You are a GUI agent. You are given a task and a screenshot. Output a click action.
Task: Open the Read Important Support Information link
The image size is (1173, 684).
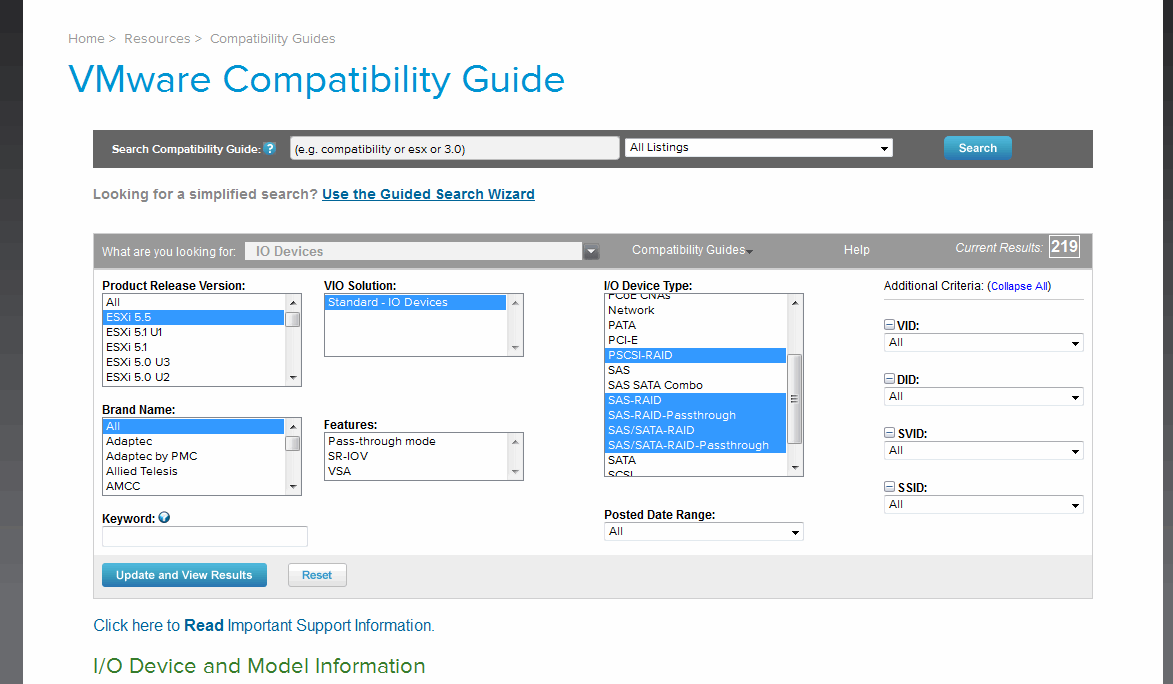click(263, 626)
